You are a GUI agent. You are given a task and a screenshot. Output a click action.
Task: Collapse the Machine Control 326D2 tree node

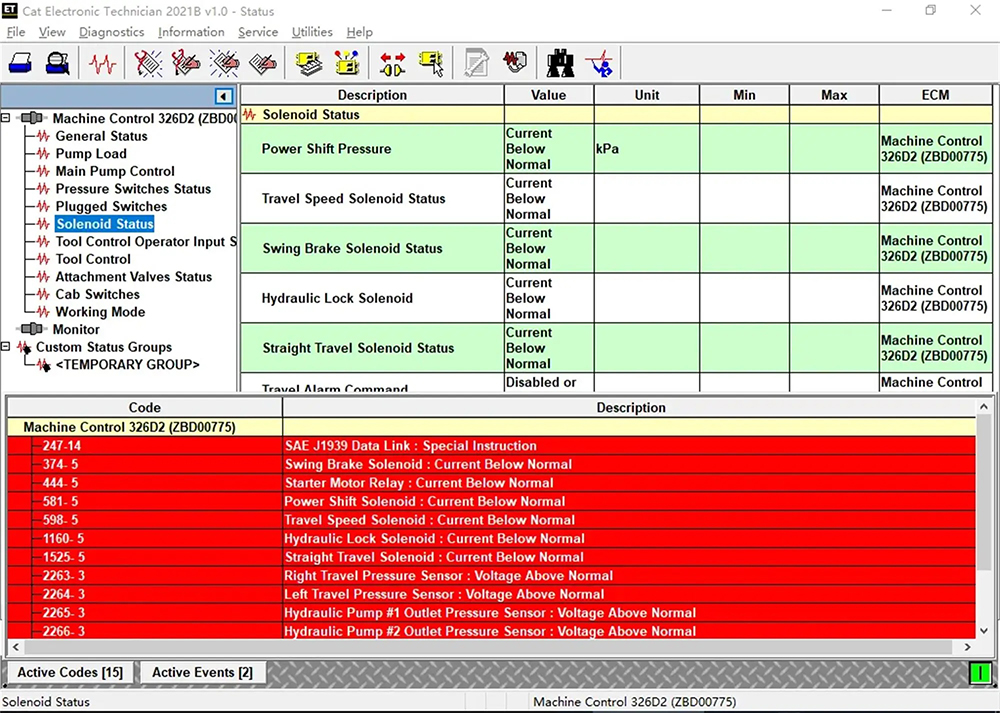[x=6, y=118]
